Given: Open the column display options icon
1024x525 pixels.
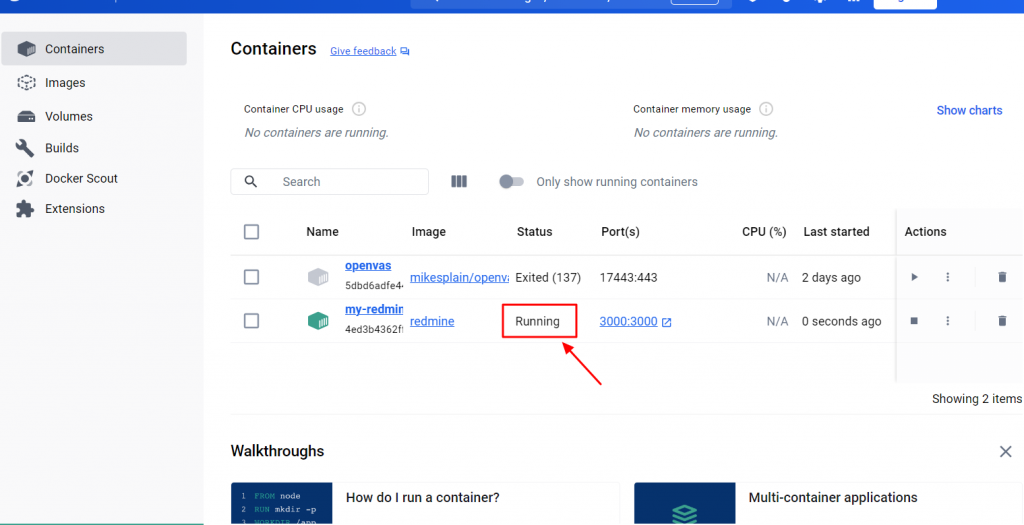Looking at the screenshot, I should point(459,182).
